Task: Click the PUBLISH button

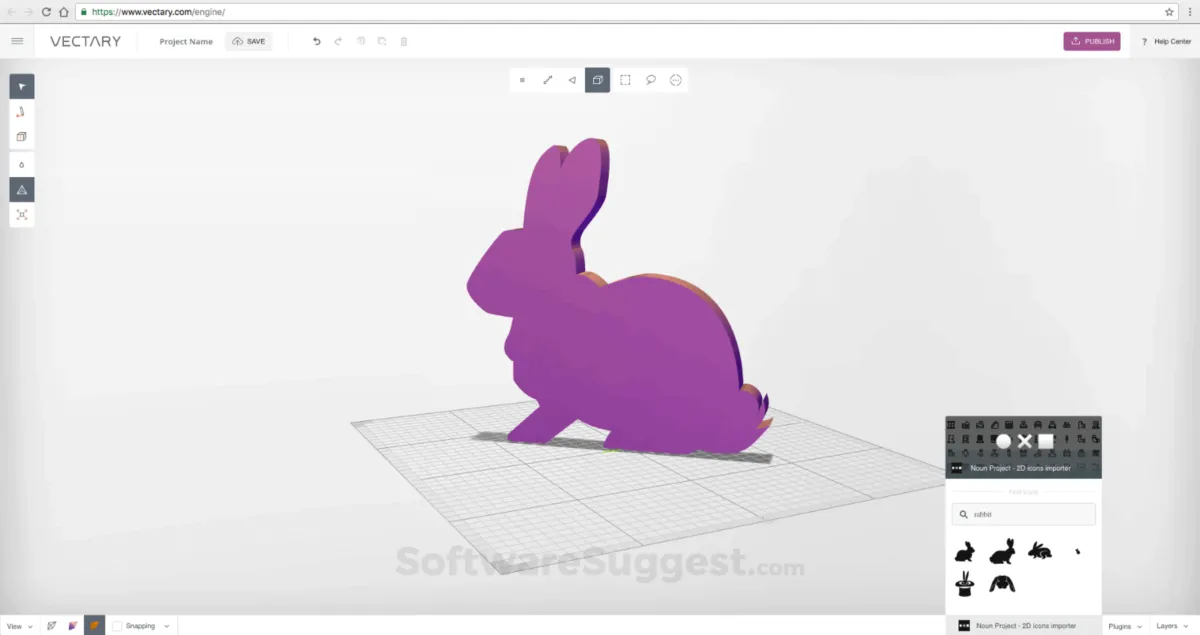Action: click(1091, 41)
